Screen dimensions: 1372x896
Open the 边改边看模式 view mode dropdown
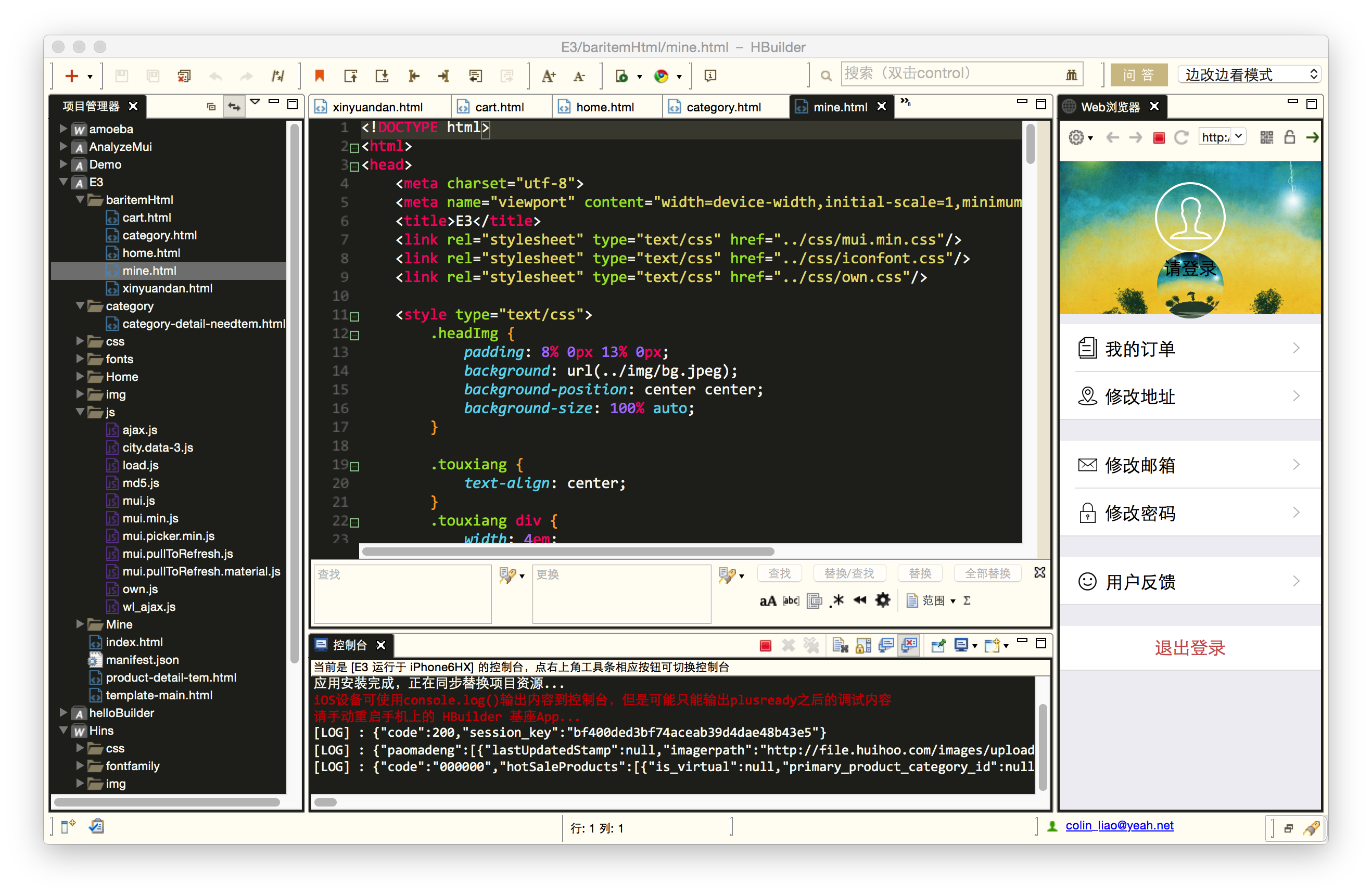click(x=1249, y=74)
